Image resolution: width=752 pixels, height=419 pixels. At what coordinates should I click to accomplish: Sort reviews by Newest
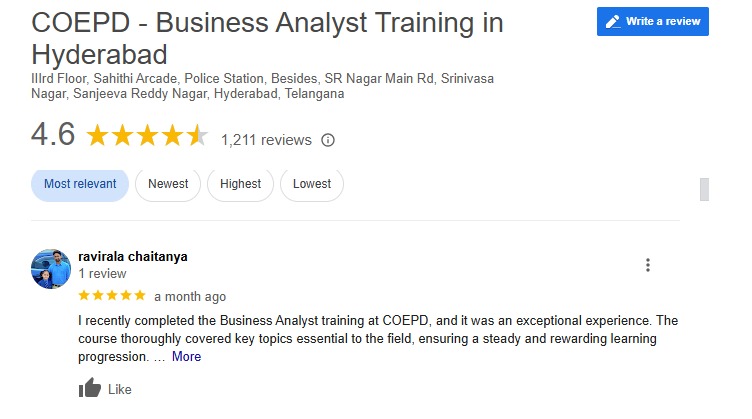pos(168,184)
